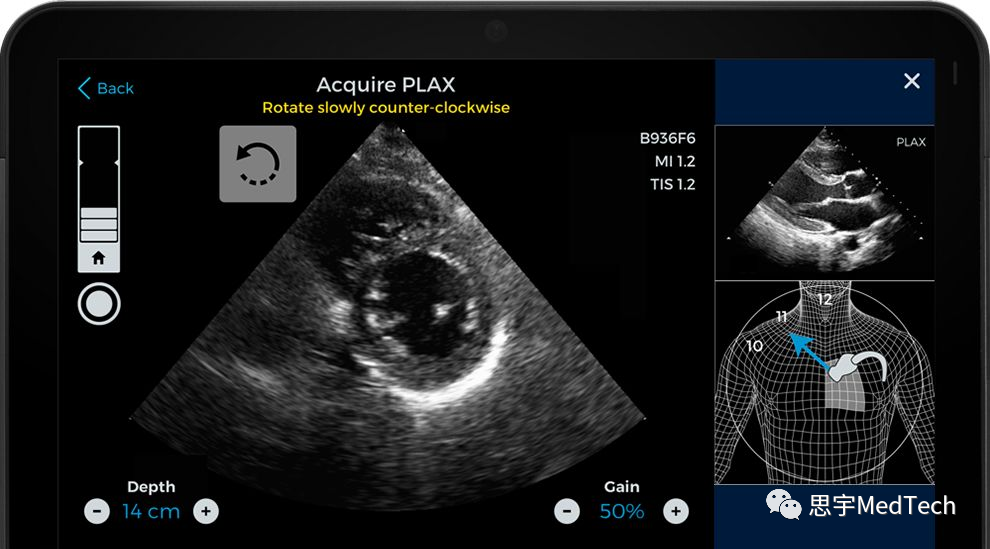Open the PLAX reference image thumbnail
Image resolution: width=990 pixels, height=549 pixels.
pyautogui.click(x=825, y=203)
